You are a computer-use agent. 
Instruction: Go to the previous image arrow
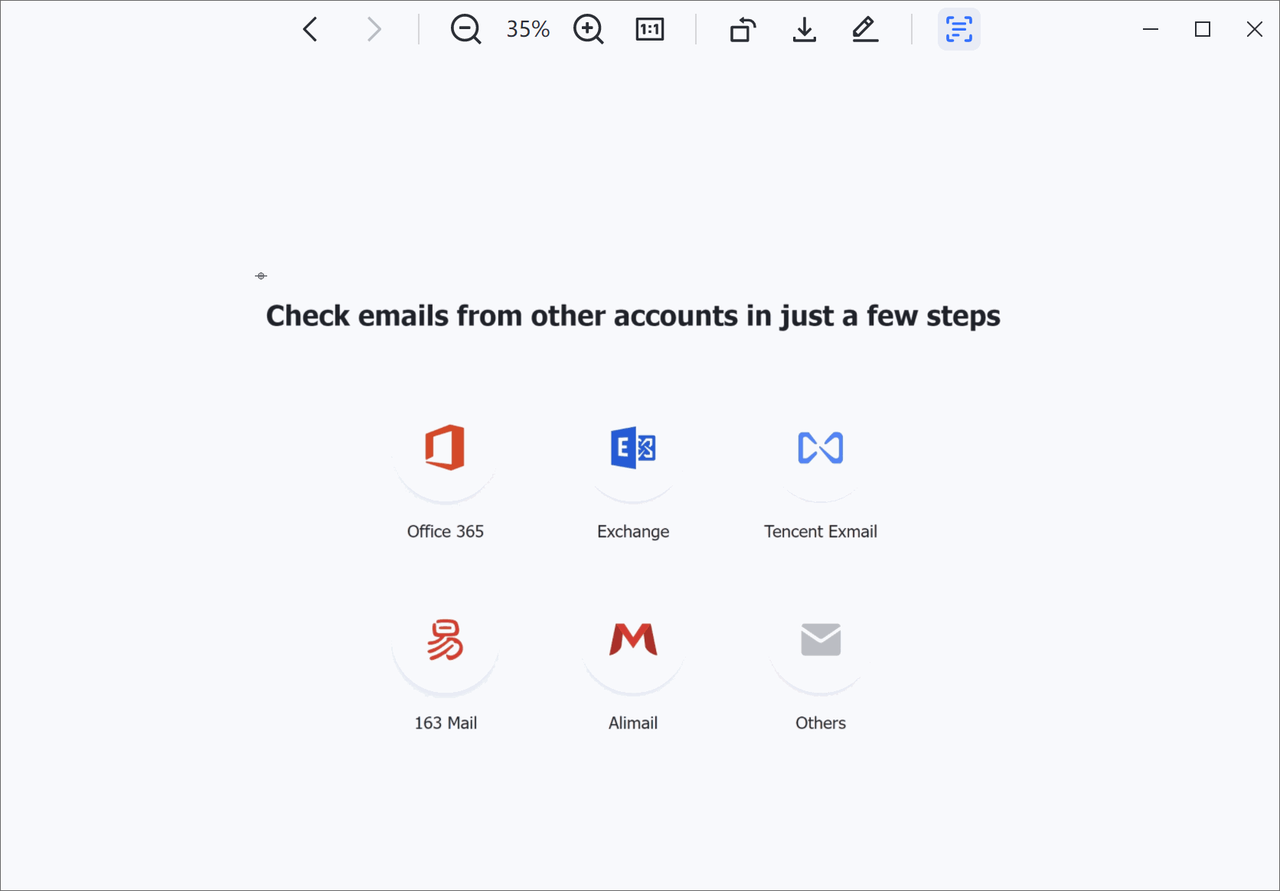tap(310, 30)
